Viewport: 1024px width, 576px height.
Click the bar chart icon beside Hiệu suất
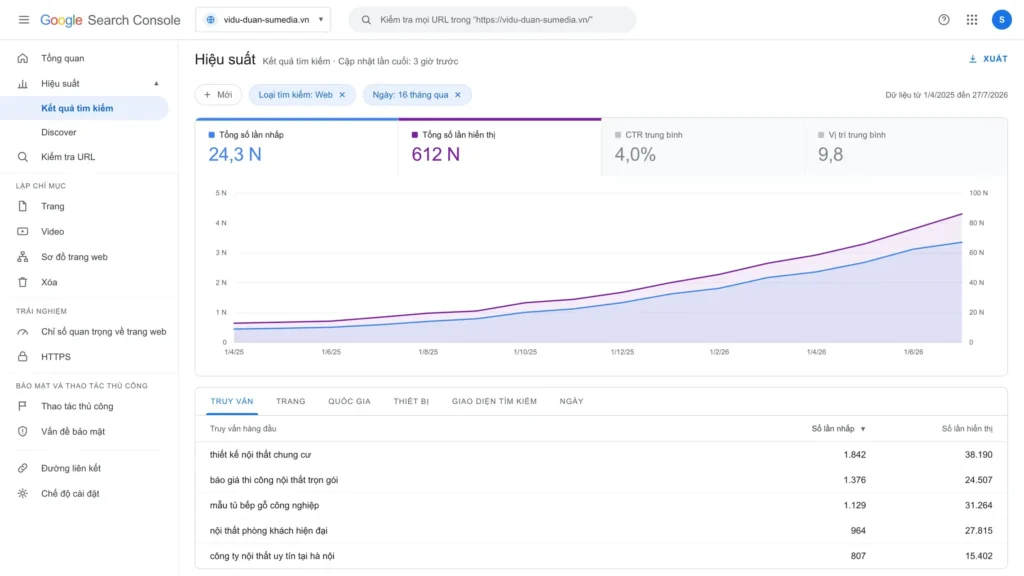point(23,84)
